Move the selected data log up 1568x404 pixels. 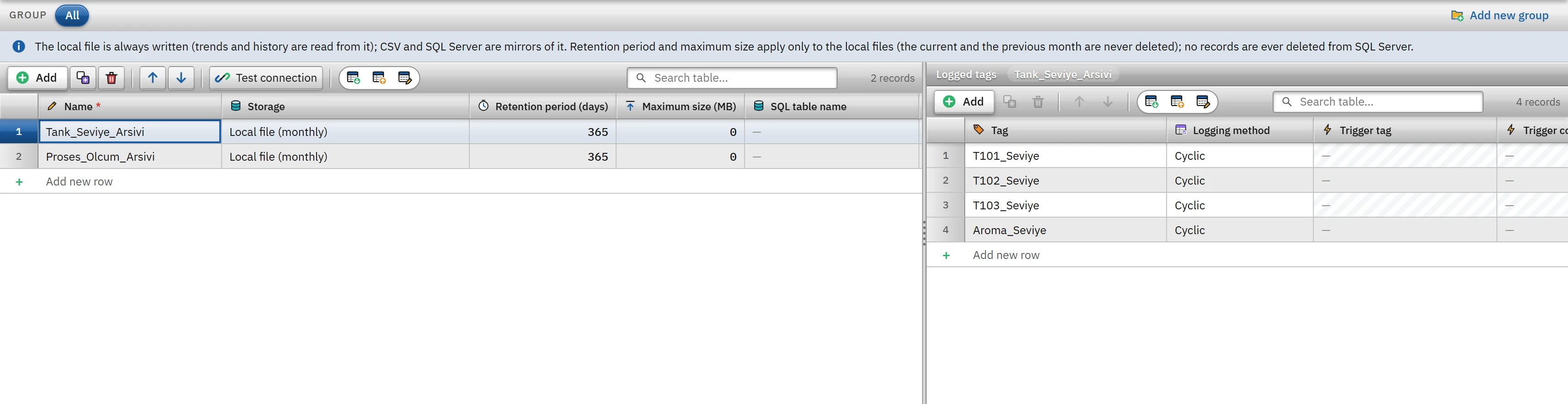(x=153, y=78)
